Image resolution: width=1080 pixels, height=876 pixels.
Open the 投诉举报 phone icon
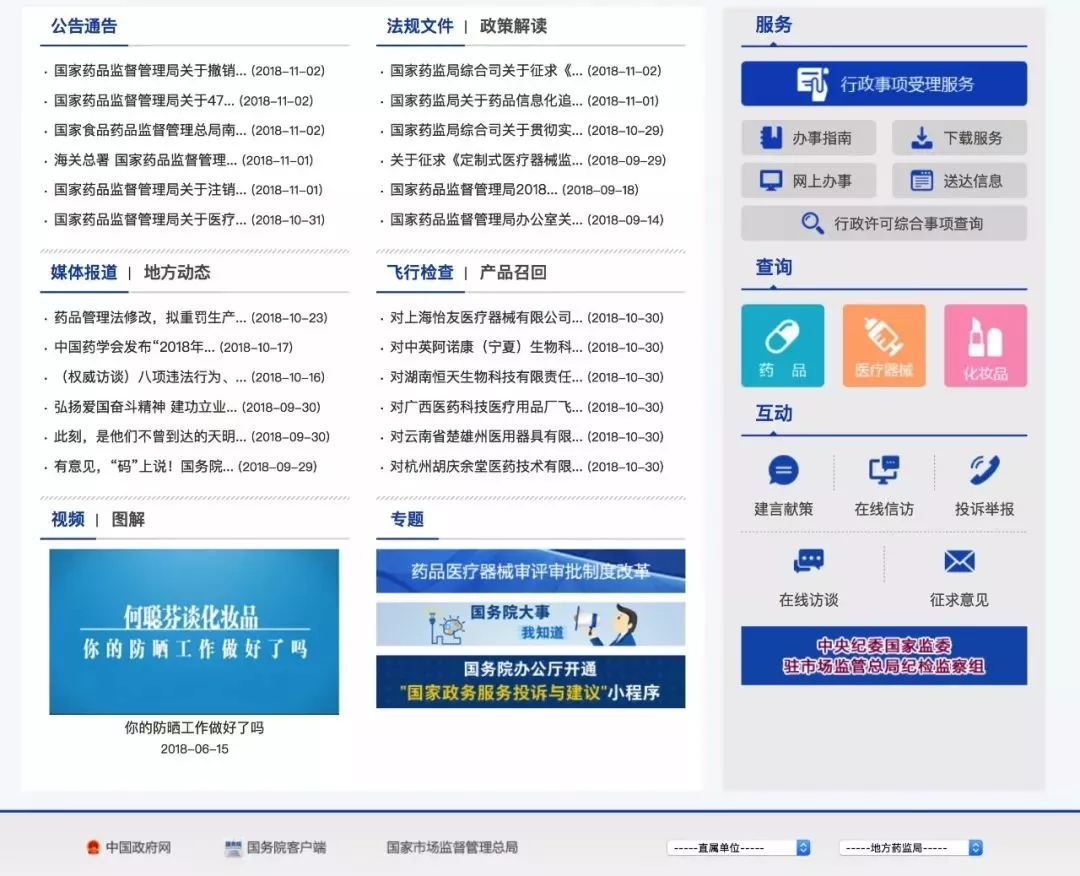pos(984,470)
